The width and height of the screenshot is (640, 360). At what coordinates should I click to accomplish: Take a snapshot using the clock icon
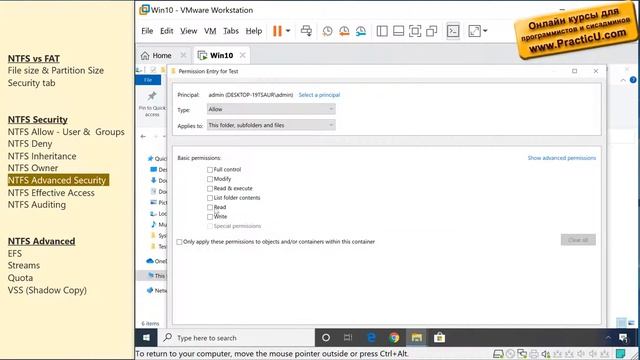pos(327,31)
